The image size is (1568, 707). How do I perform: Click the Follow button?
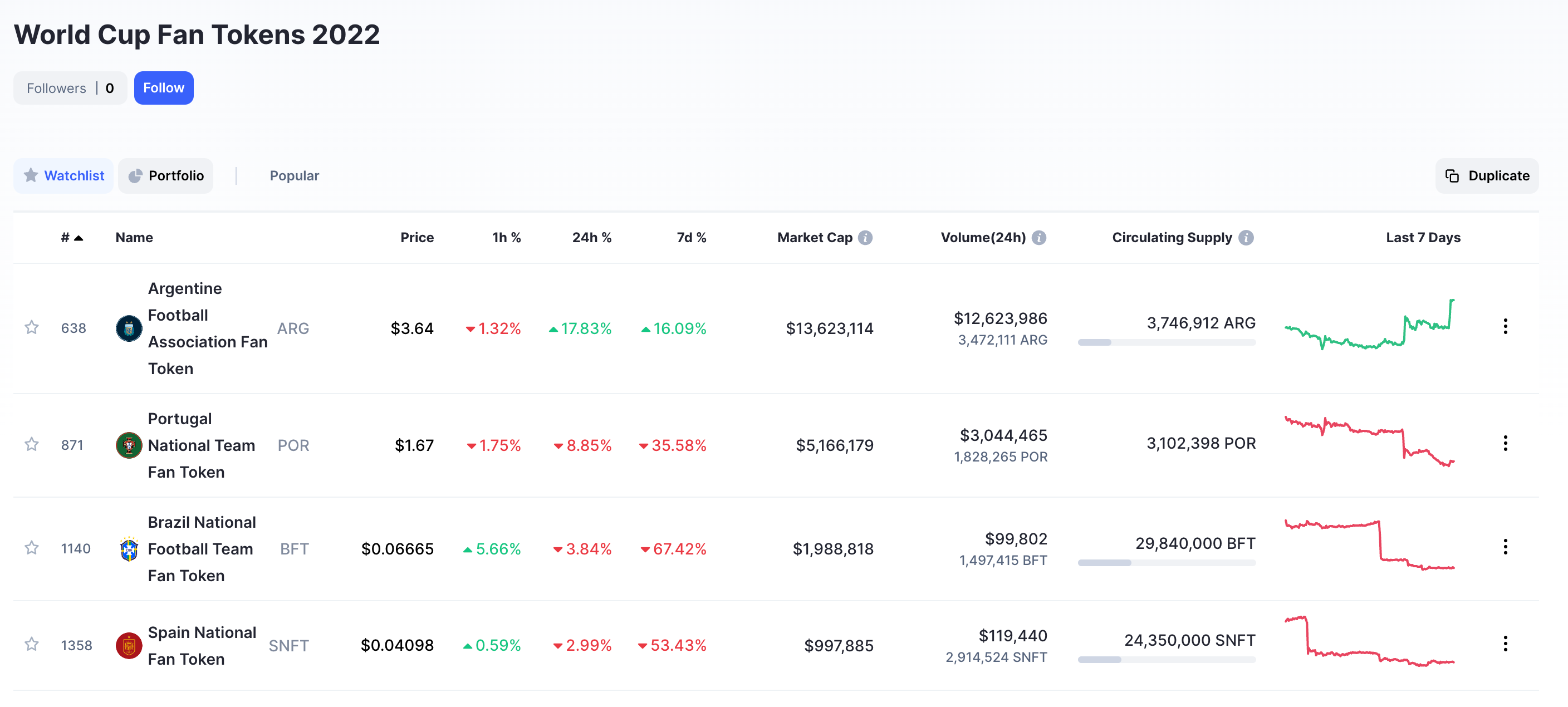point(164,88)
